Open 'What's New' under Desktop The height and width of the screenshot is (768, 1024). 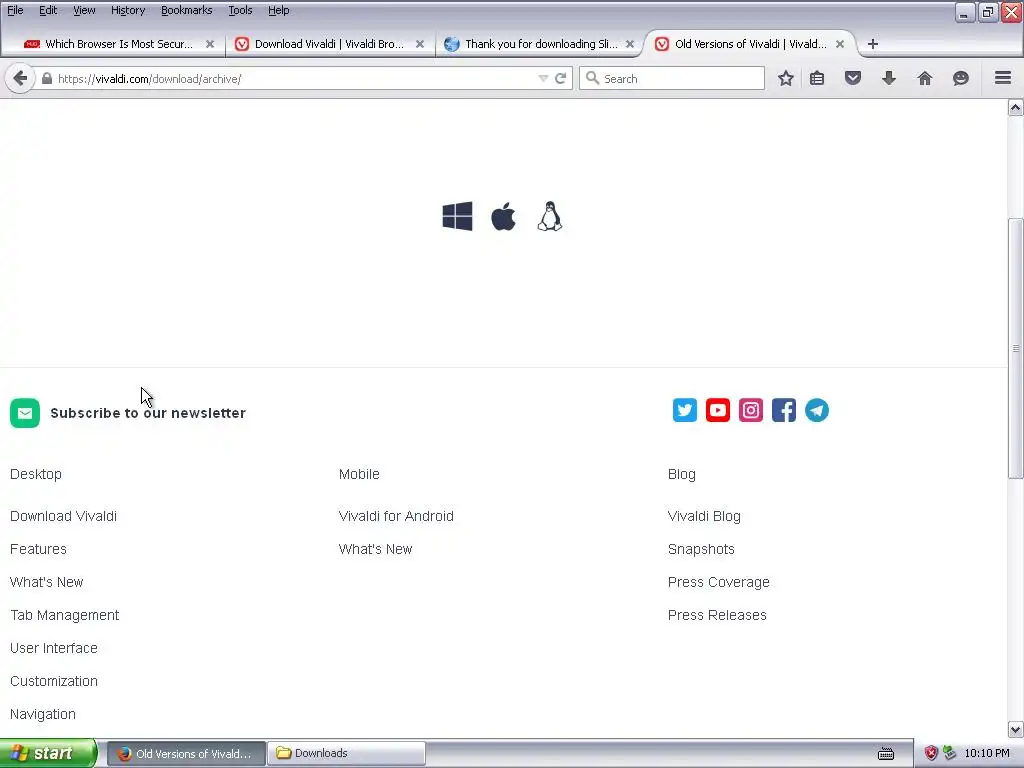(46, 582)
